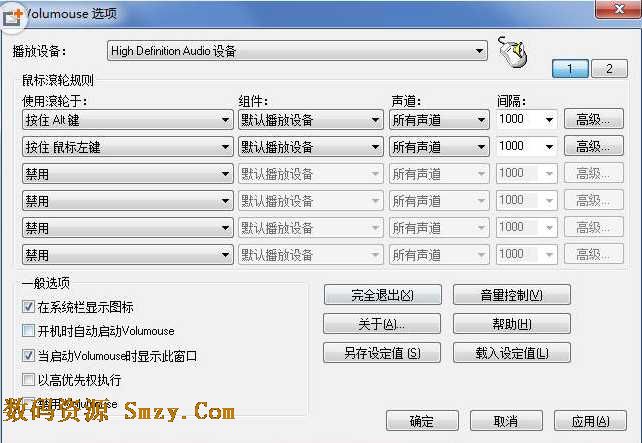Open 组件 dropdown in the 按住 Alt 键 row
Viewport: 642px width, 443px height.
(x=311, y=120)
